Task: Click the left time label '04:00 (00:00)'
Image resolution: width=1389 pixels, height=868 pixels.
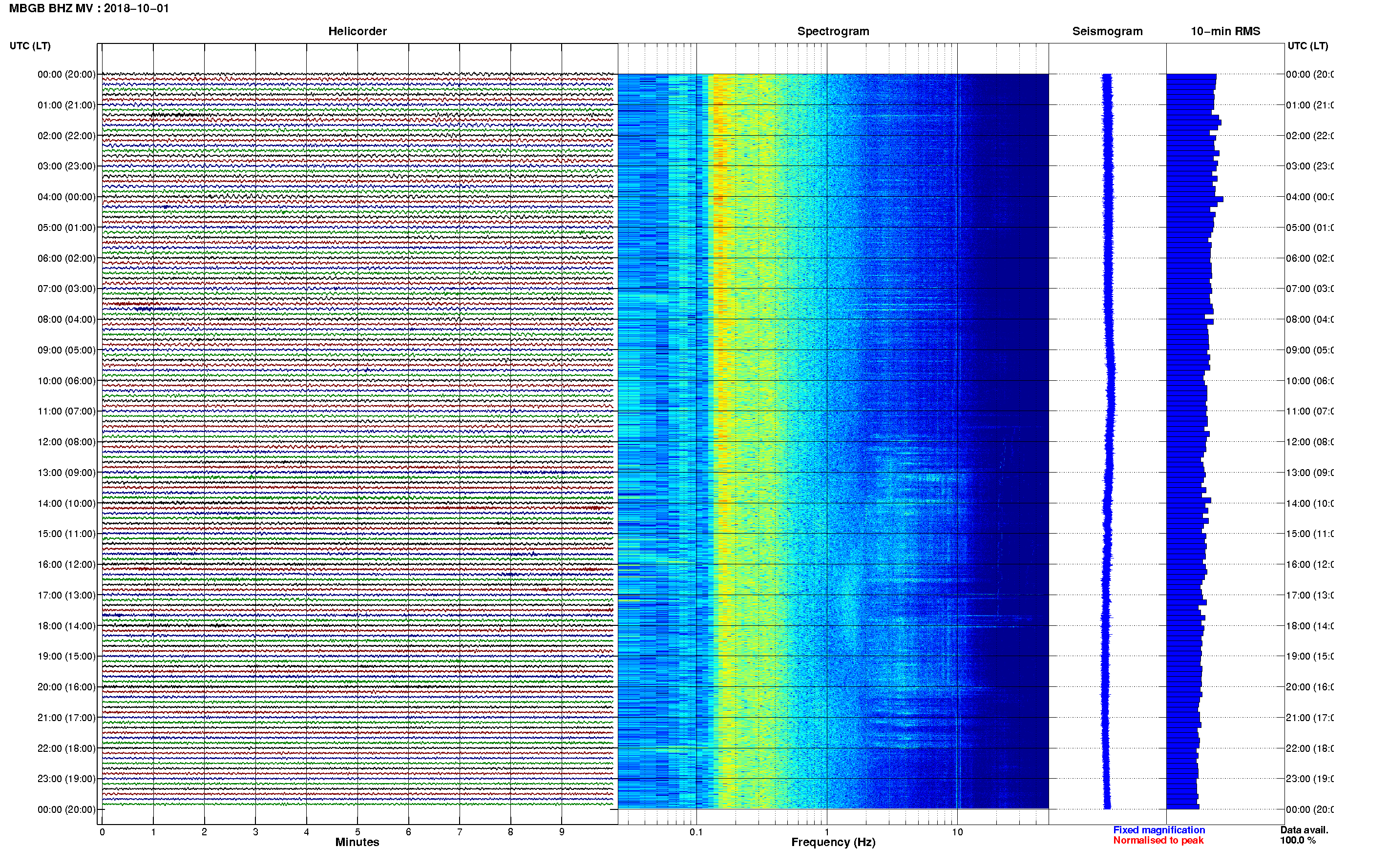Action: click(66, 197)
